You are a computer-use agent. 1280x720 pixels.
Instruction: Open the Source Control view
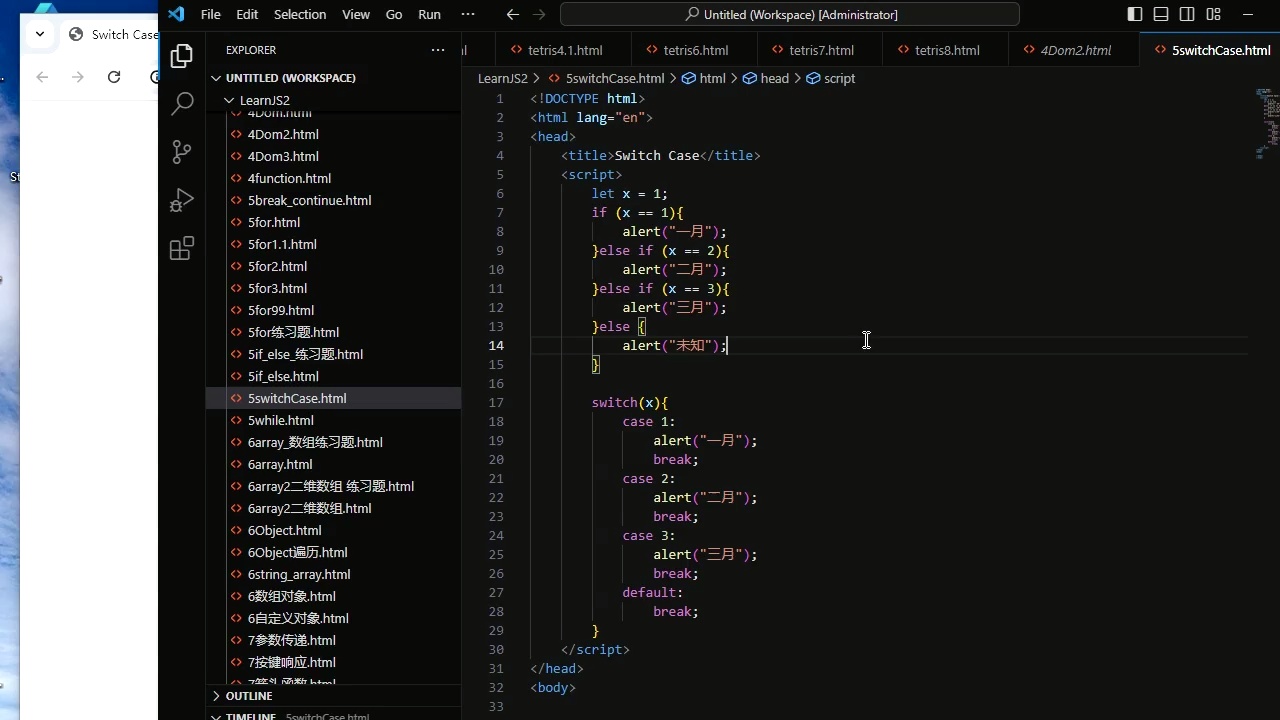coord(181,151)
